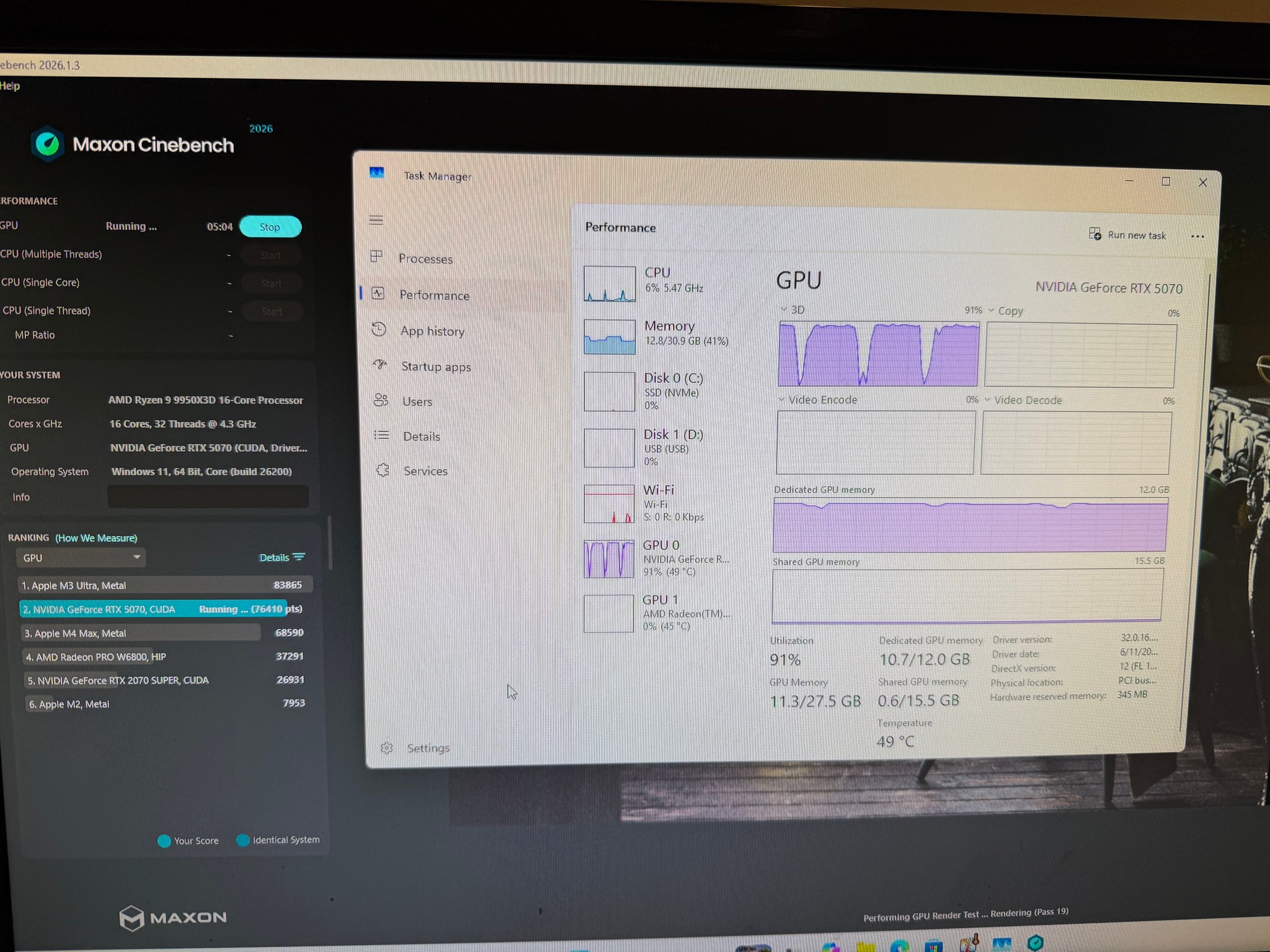The height and width of the screenshot is (952, 1270).
Task: Click the MP Ratio label in Cinebench
Action: [35, 335]
